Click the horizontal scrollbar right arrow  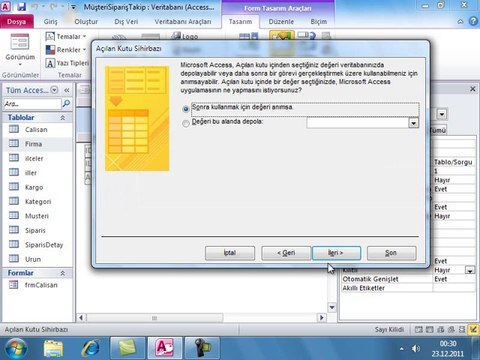[322, 318]
